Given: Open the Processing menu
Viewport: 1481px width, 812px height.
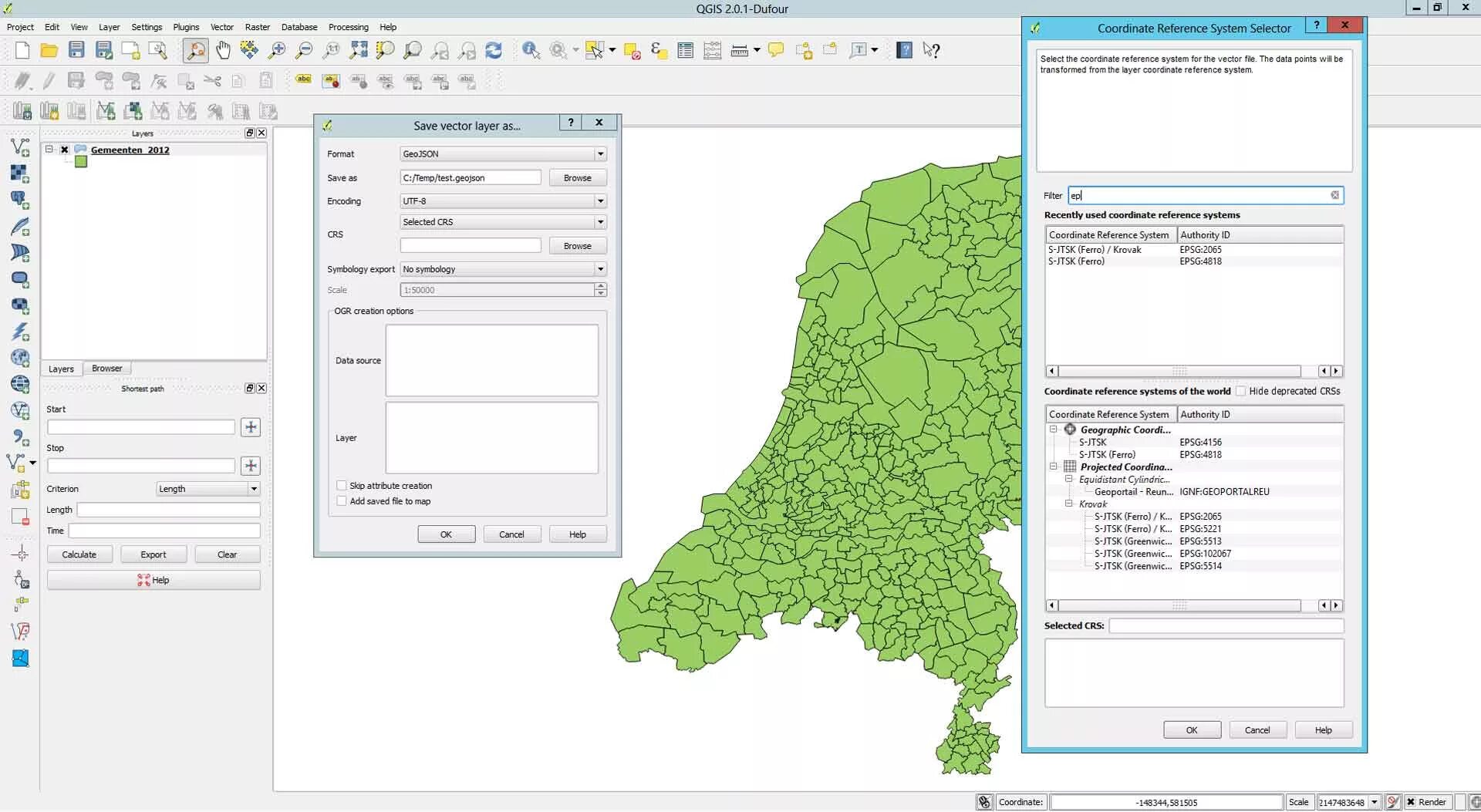Looking at the screenshot, I should pyautogui.click(x=349, y=27).
